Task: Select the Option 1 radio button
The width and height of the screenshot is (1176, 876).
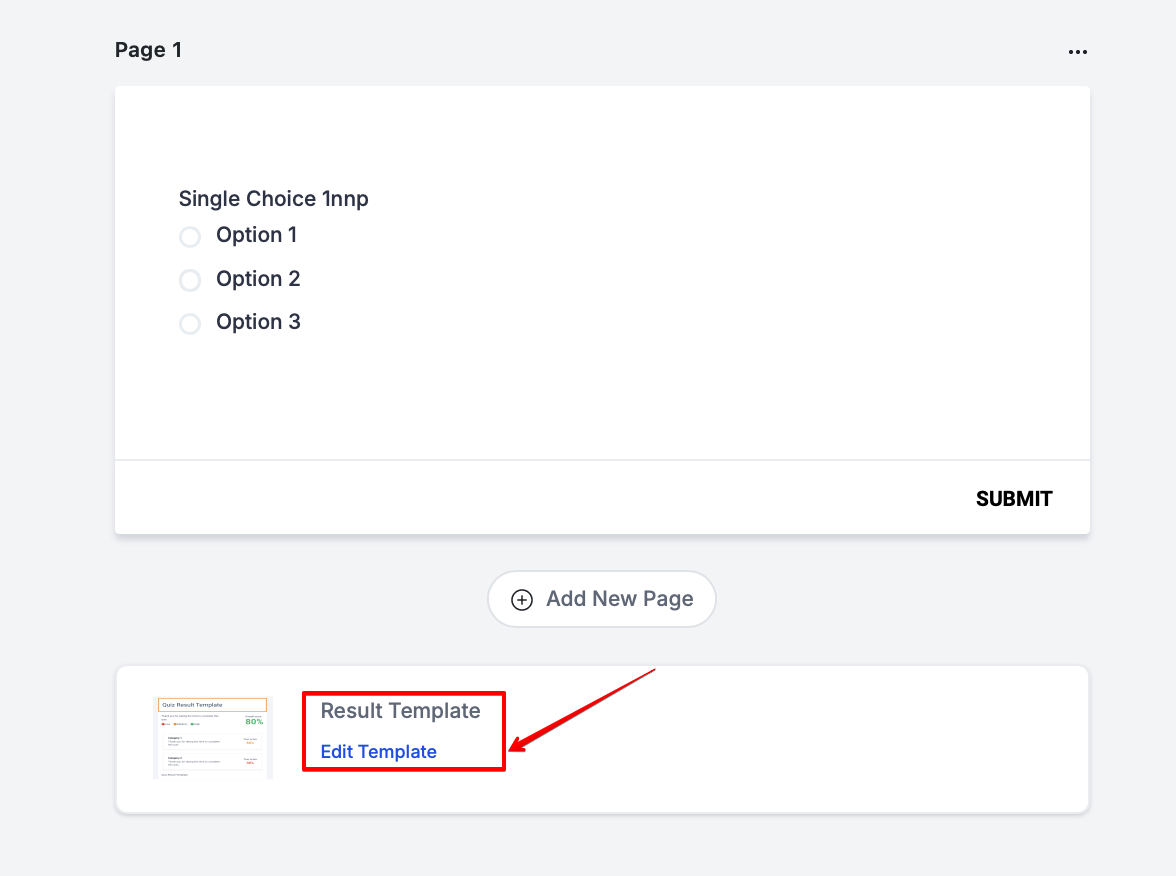Action: coord(190,237)
